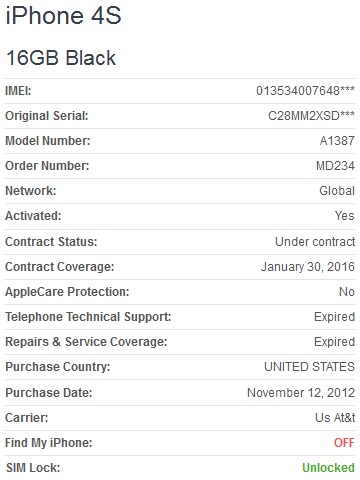The image size is (360, 480).
Task: Click the Telephone Technical Support Expired value
Action: 334,317
